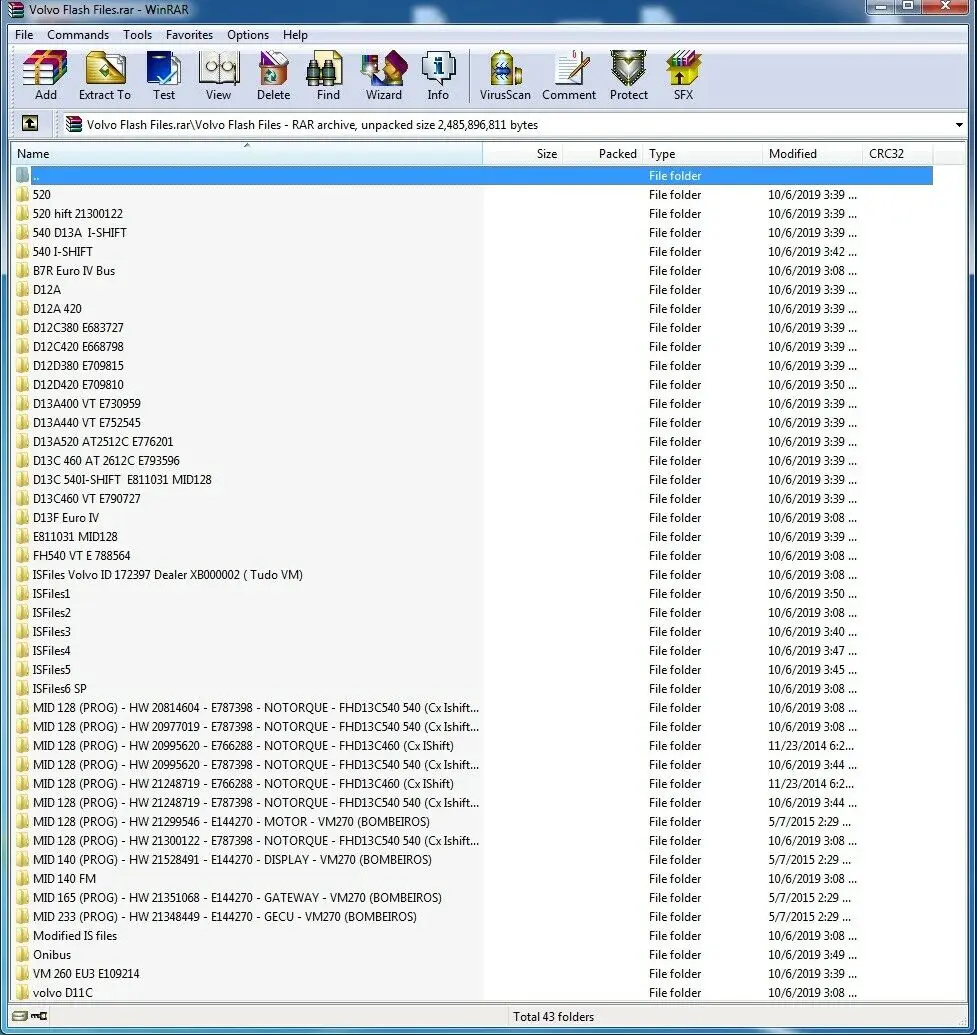
Task: Select the parent '..' folder row
Action: coord(473,176)
